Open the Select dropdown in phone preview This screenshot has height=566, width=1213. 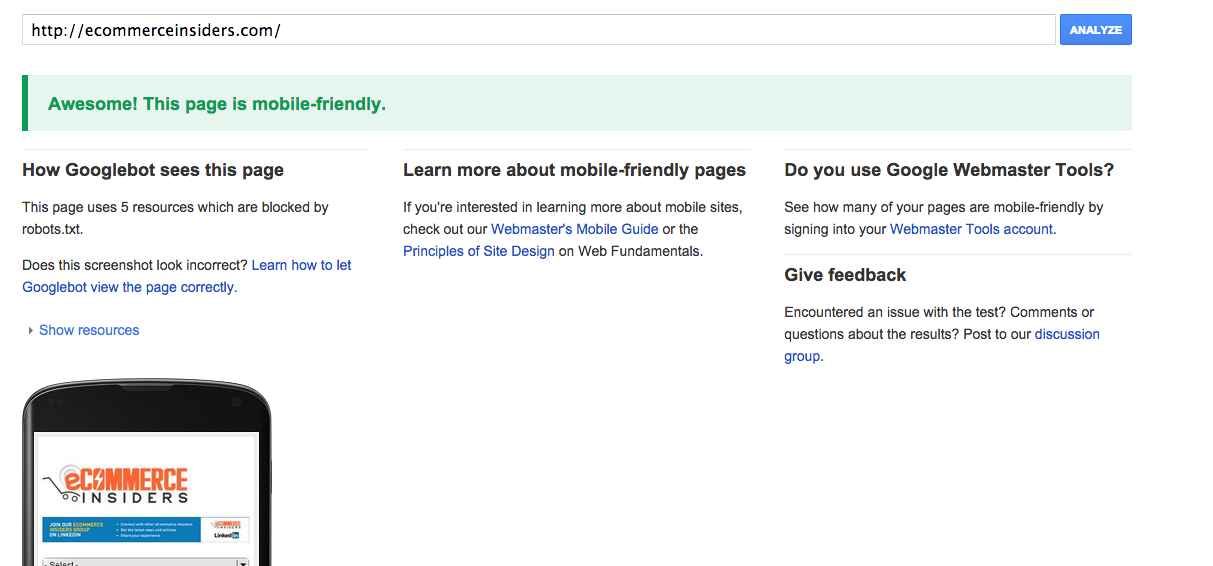(x=146, y=562)
